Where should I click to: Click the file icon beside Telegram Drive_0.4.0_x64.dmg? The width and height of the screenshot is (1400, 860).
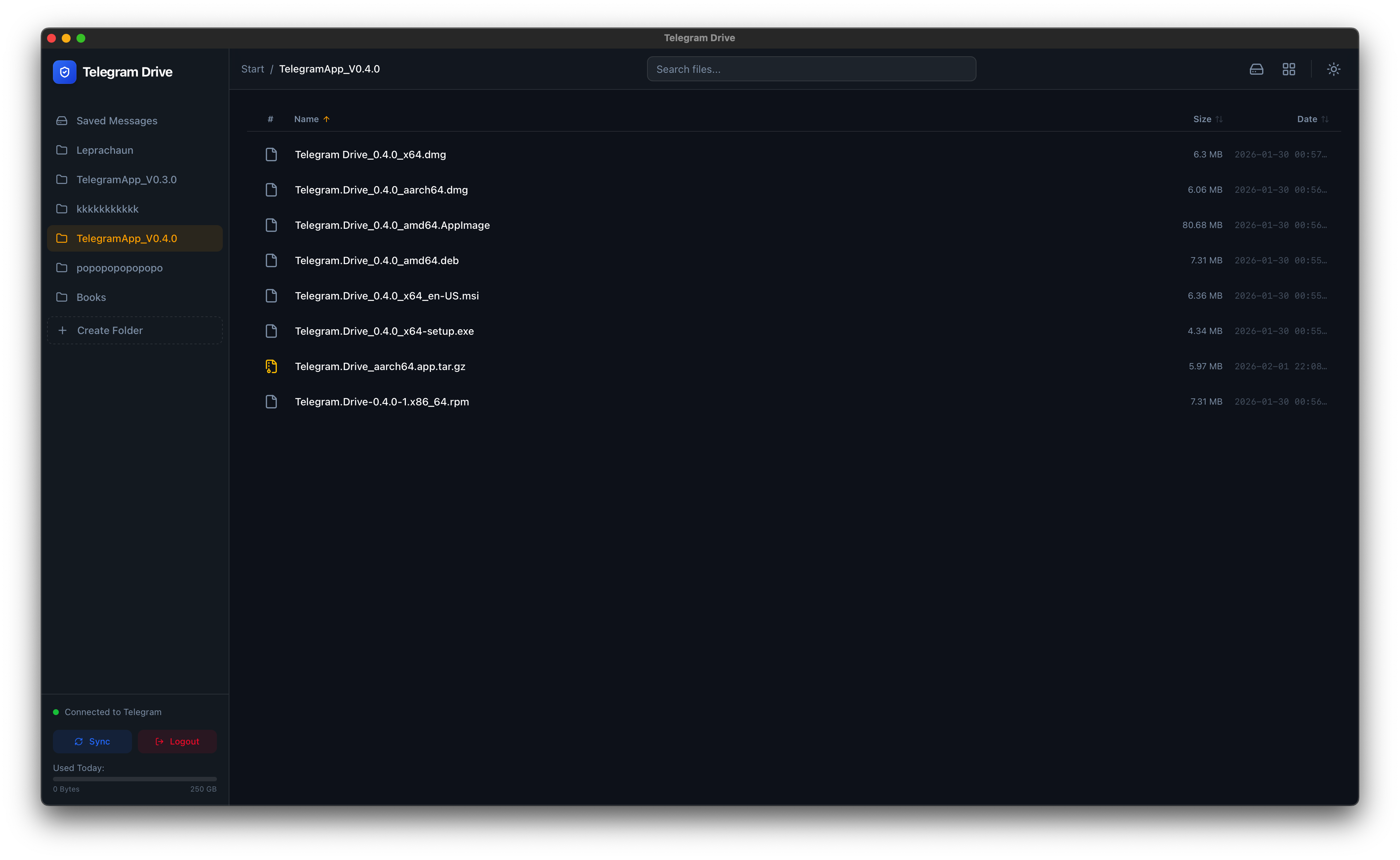(271, 154)
